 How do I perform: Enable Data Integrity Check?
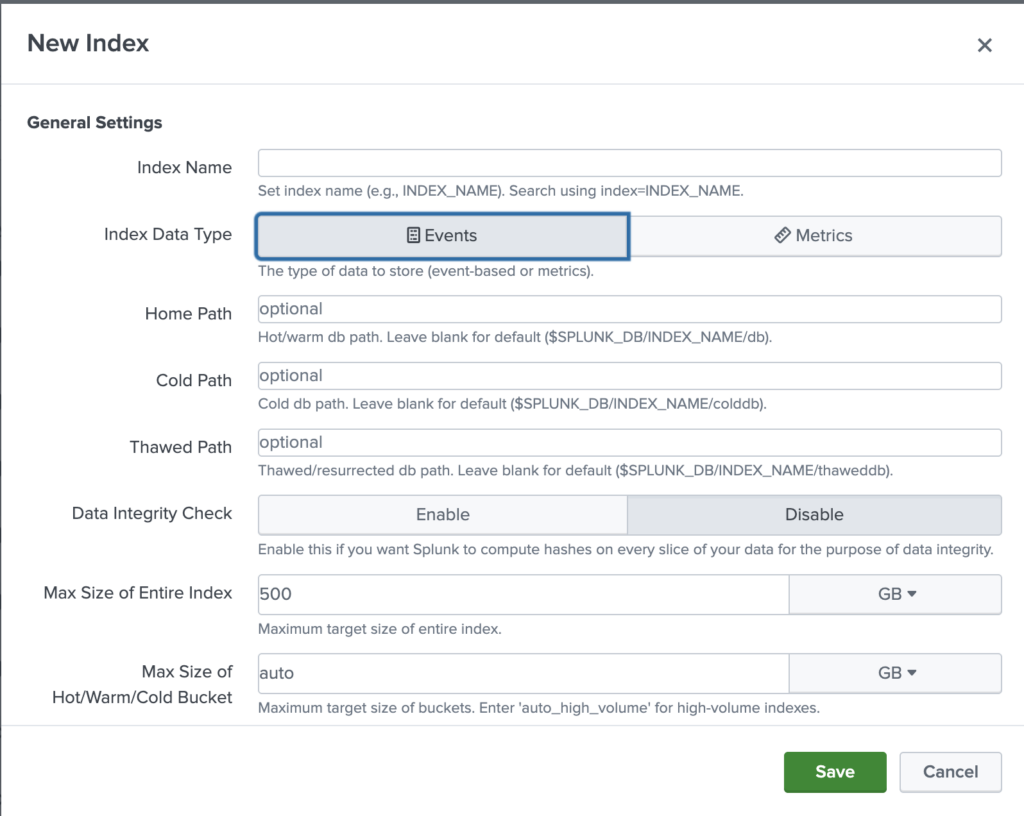(x=443, y=514)
